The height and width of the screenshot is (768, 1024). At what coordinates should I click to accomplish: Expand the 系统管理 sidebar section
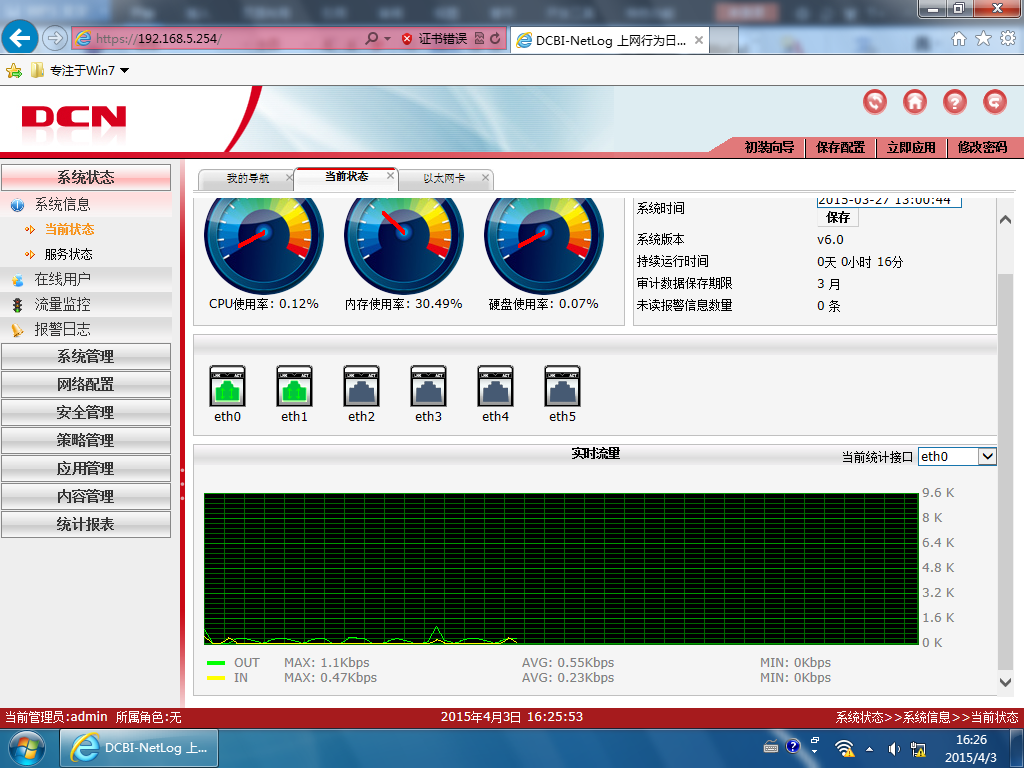(x=86, y=357)
